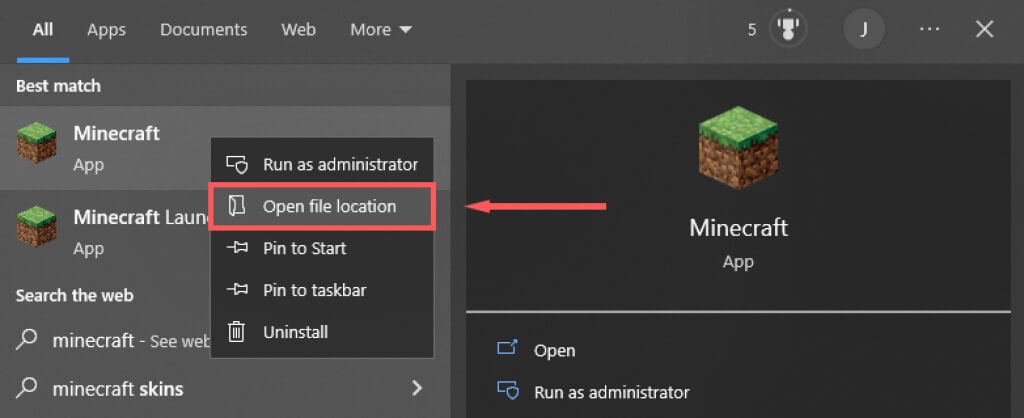The width and height of the screenshot is (1024, 418).
Task: Click the 'App' label under preview title
Action: coord(738,262)
